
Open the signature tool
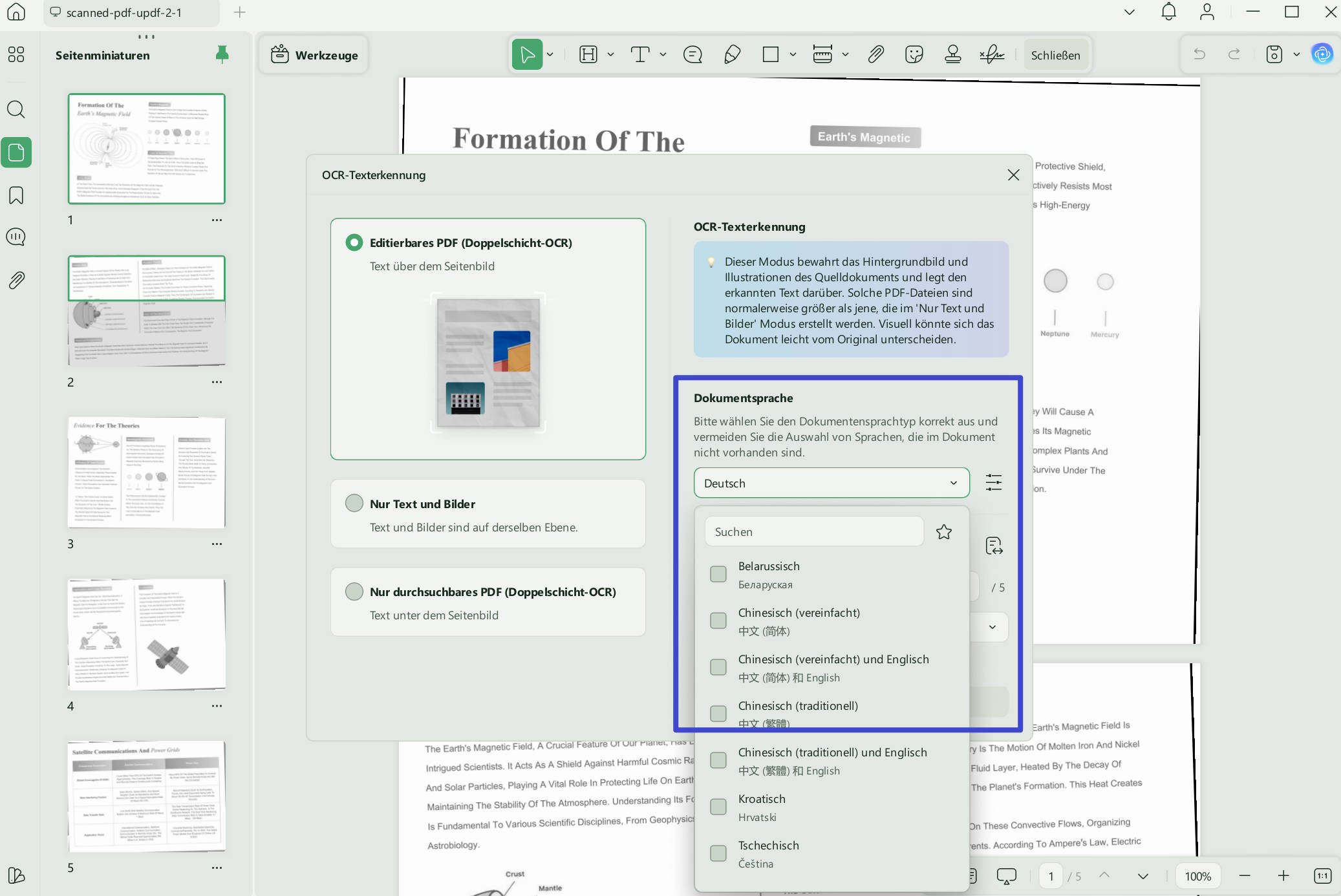coord(992,55)
